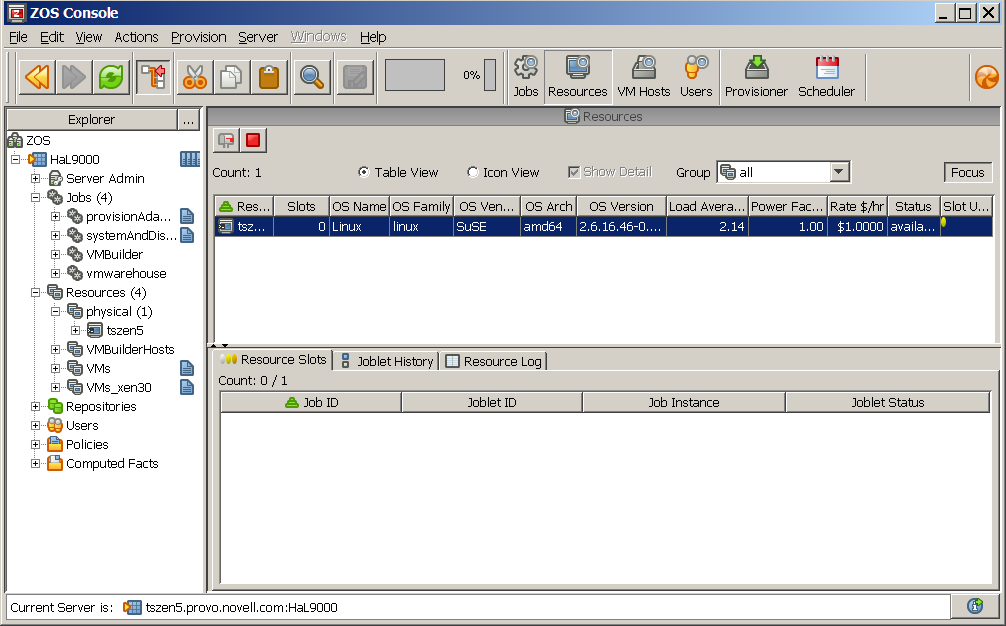
Task: Go forward with the double right arrow
Action: pyautogui.click(x=74, y=78)
